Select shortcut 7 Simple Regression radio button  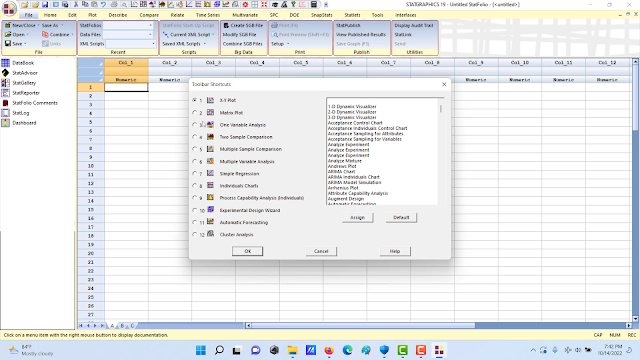point(195,173)
